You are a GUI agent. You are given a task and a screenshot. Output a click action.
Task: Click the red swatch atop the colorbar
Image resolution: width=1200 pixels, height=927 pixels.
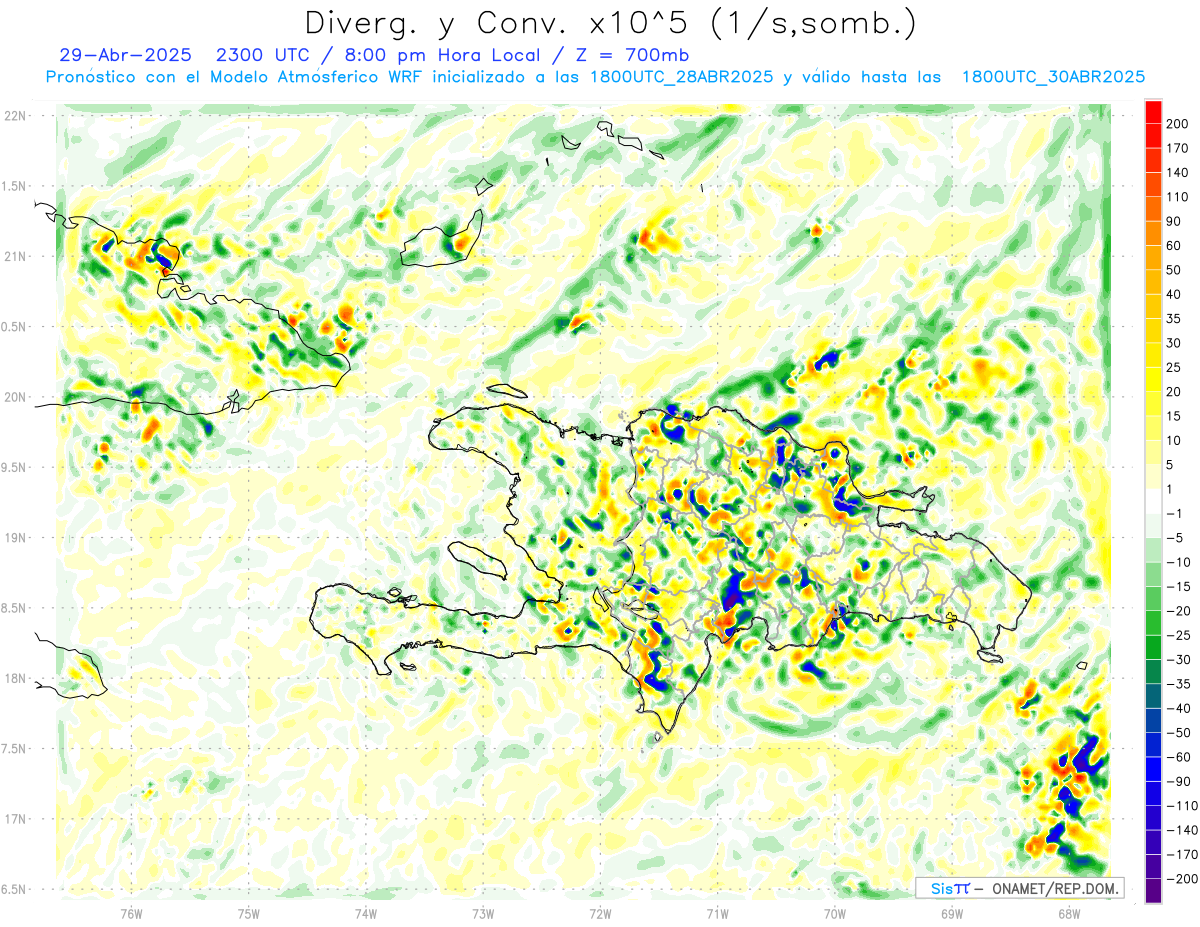(x=1153, y=111)
